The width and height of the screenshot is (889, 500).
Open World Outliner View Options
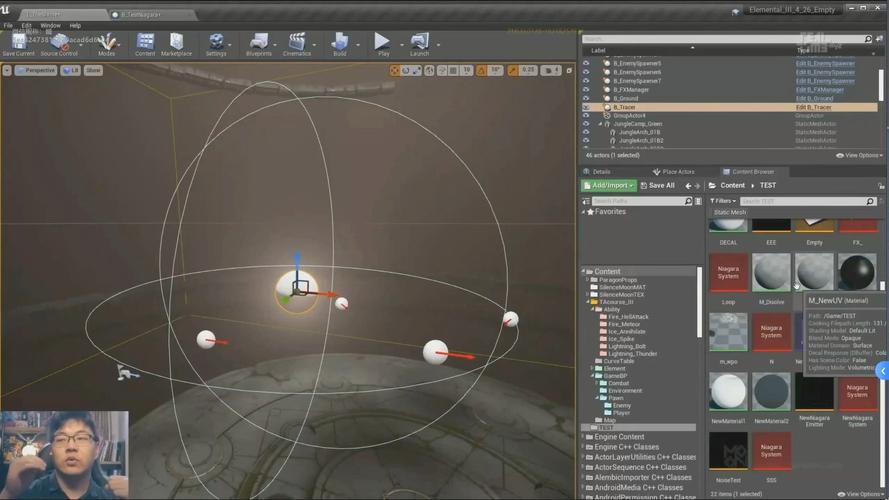860,155
